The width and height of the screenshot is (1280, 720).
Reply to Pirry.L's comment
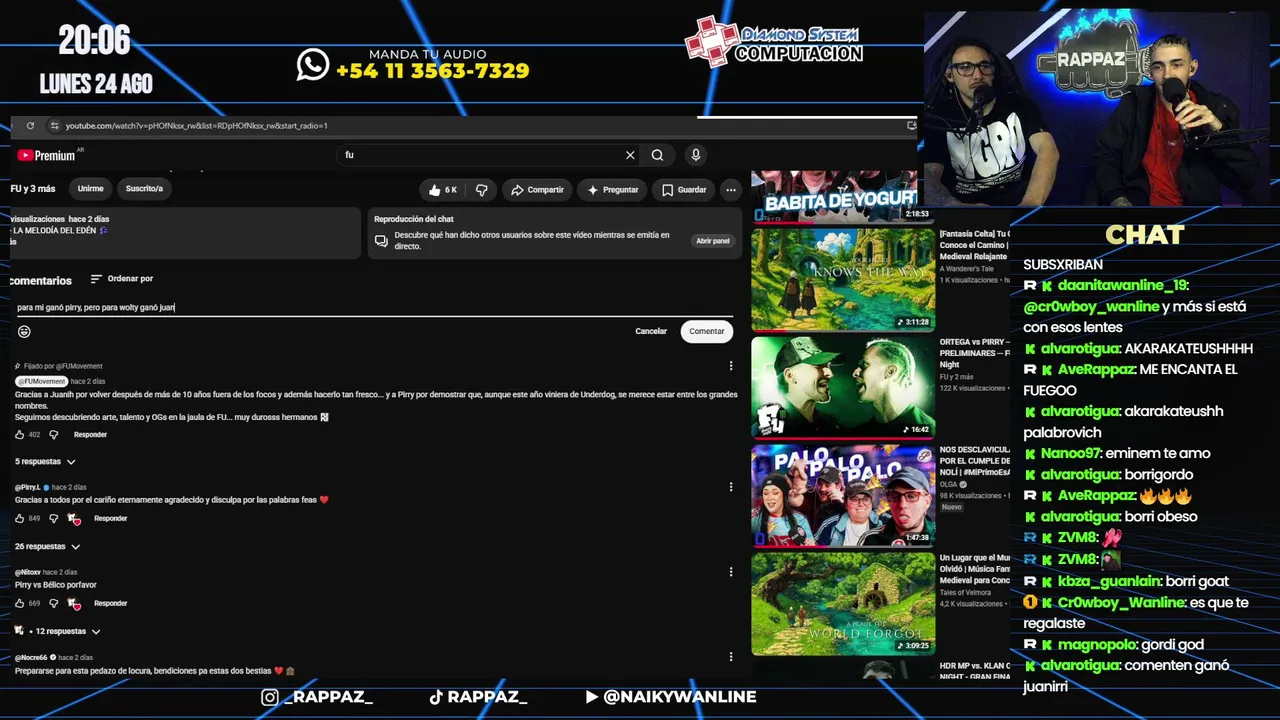pyautogui.click(x=110, y=519)
